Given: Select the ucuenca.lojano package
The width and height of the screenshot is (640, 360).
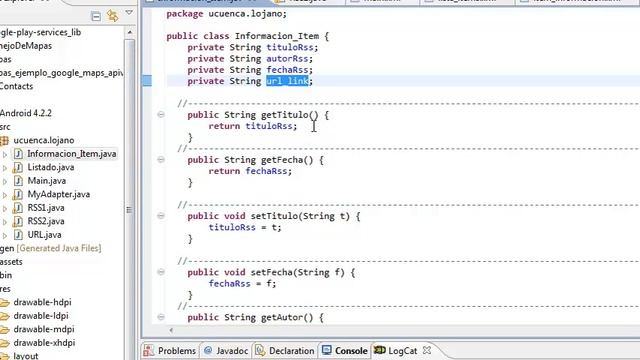Looking at the screenshot, I should (44, 140).
